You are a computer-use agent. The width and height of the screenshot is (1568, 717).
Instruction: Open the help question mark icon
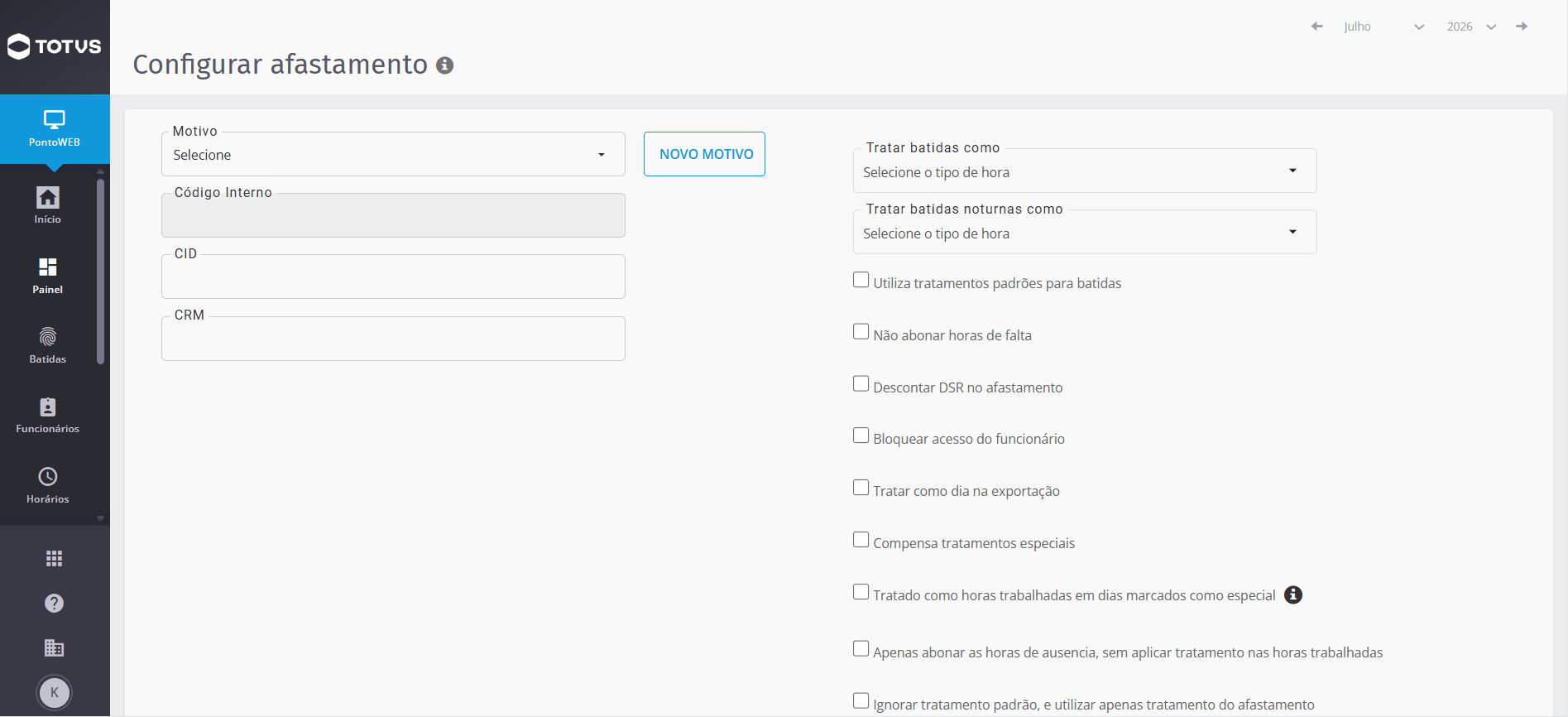[x=55, y=604]
